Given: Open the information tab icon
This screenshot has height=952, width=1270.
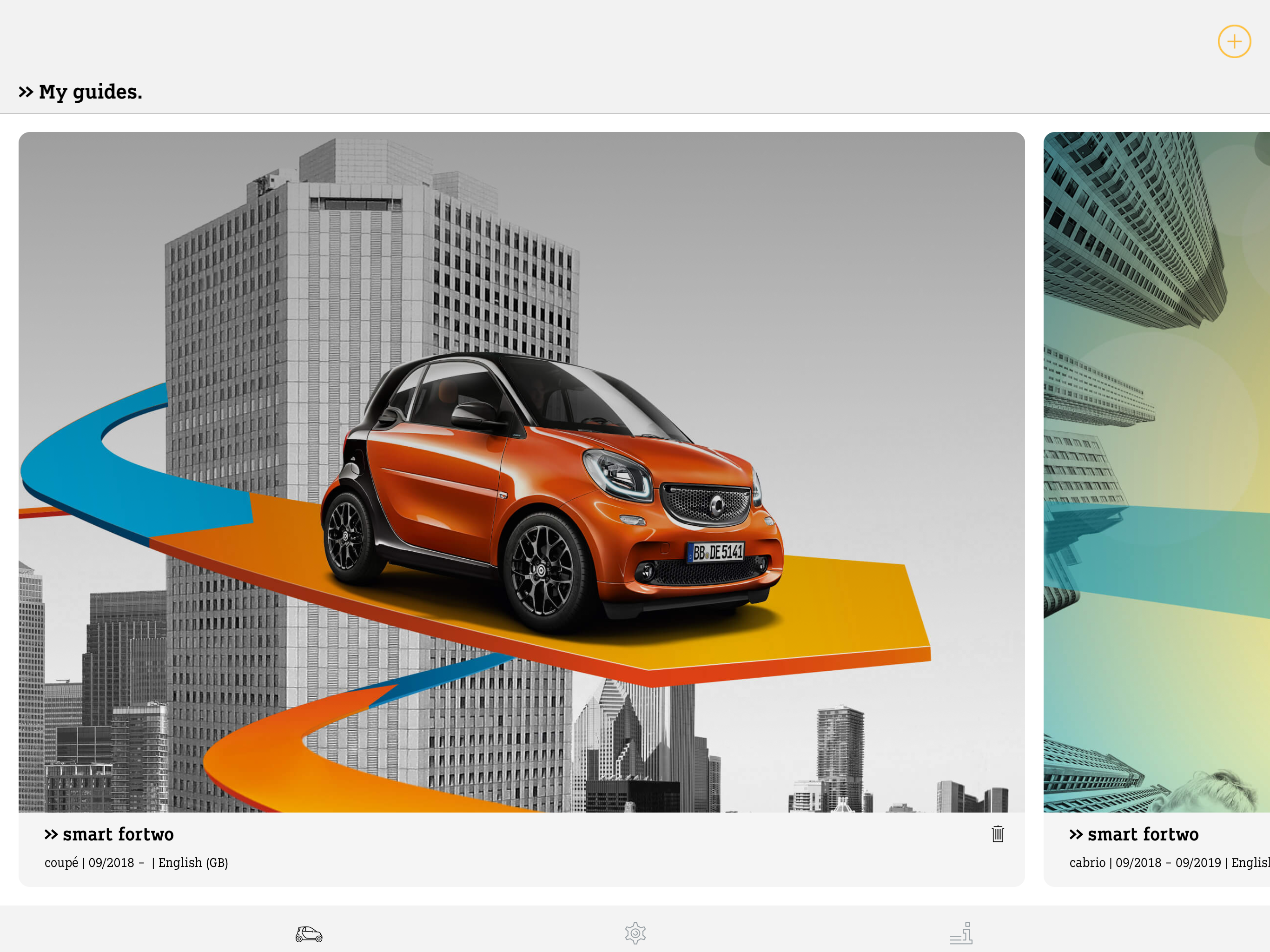Looking at the screenshot, I should click(x=961, y=933).
